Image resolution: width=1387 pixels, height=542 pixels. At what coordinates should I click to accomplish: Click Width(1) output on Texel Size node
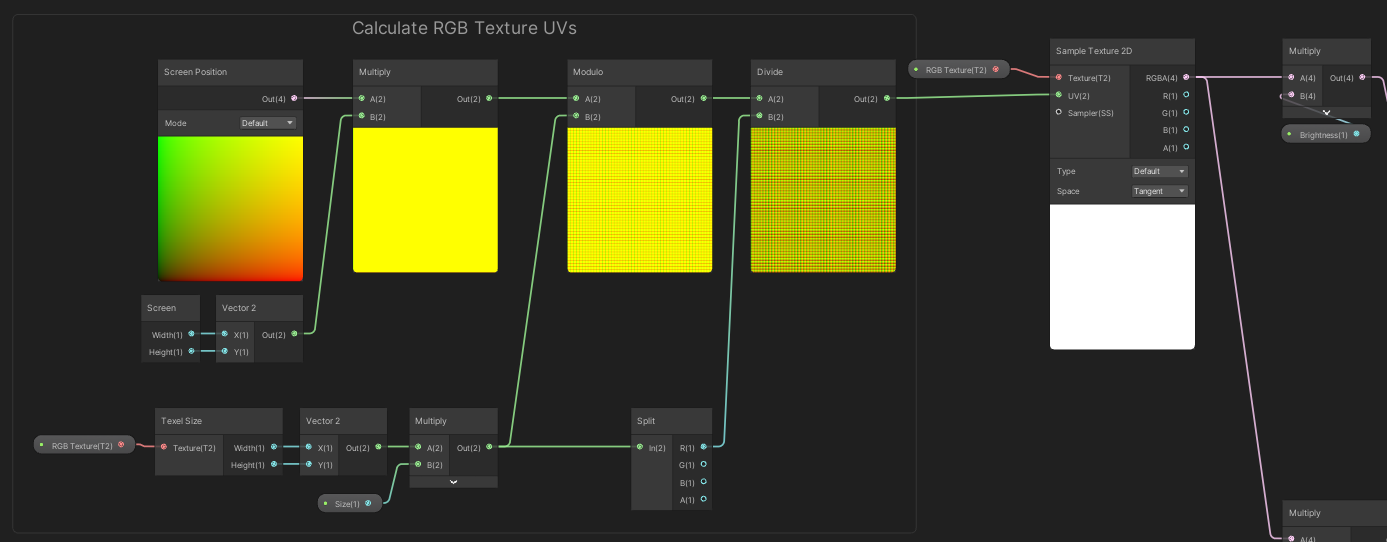[274, 447]
